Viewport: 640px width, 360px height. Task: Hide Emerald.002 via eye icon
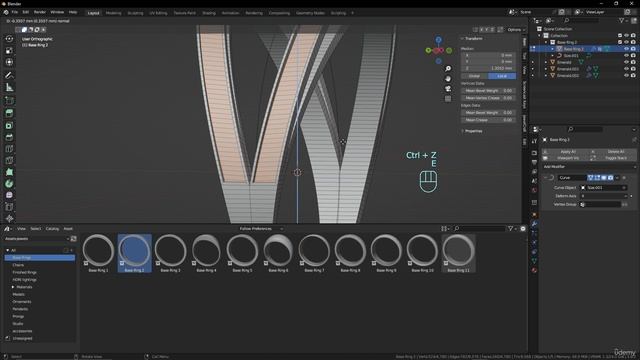coord(626,76)
